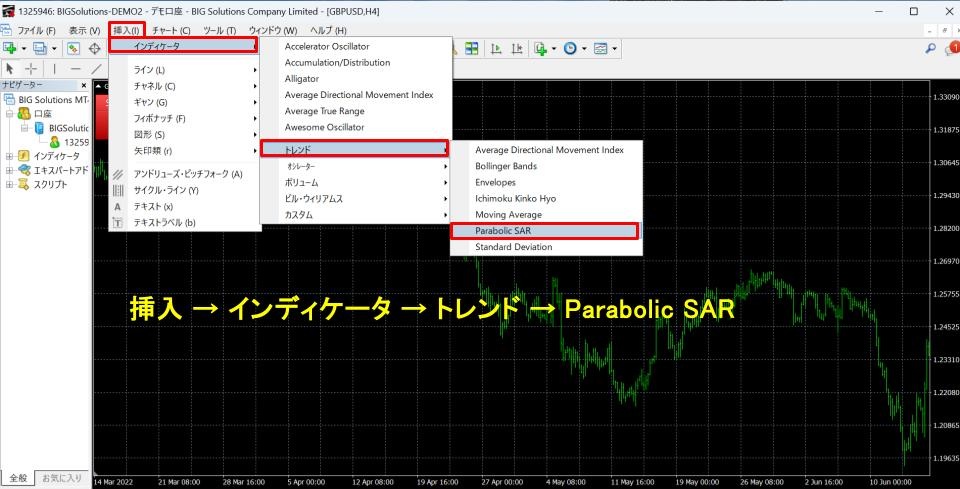960x489 pixels.
Task: Open the Templates dropdown arrow
Action: point(614,48)
